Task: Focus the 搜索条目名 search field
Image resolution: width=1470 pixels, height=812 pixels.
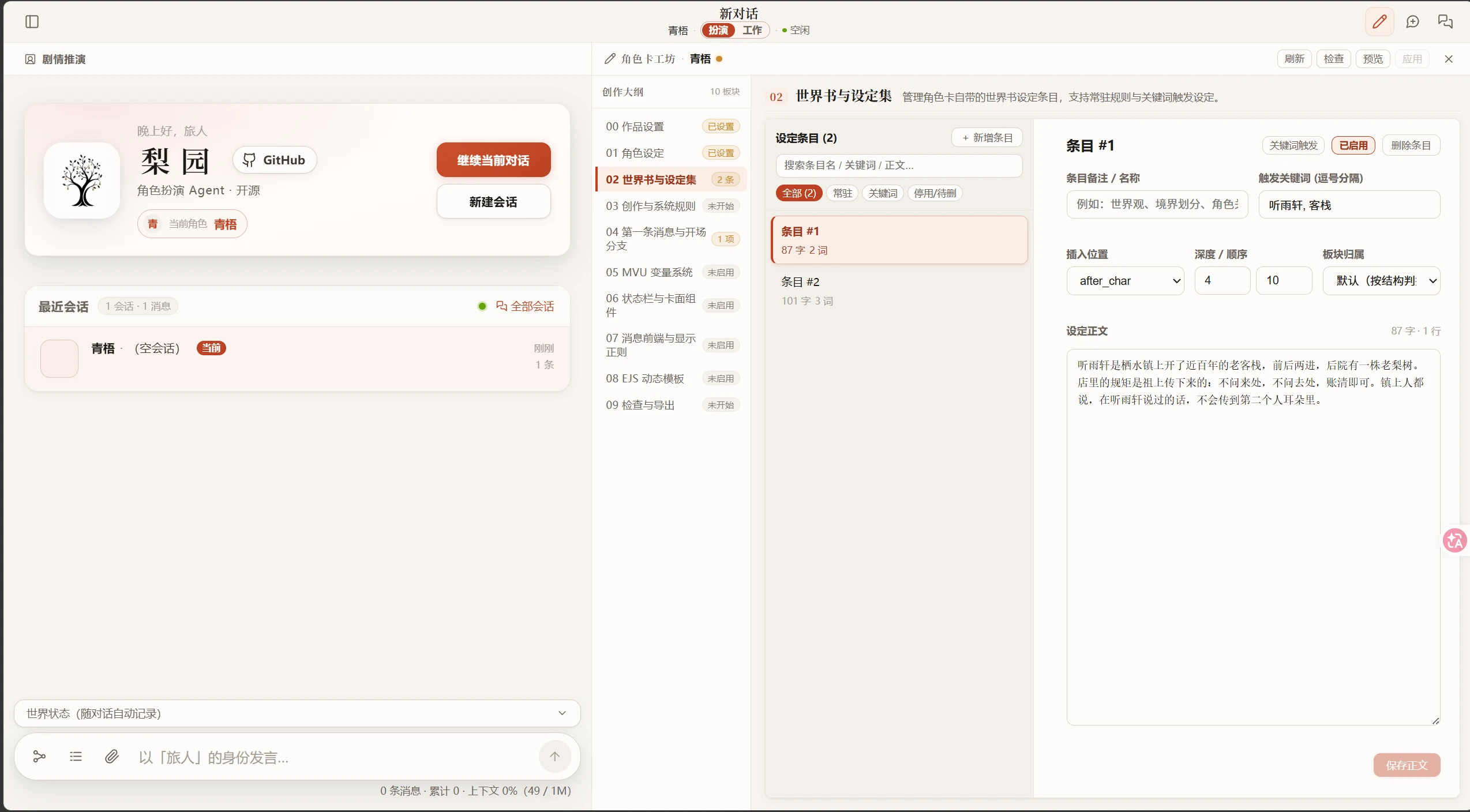Action: [899, 166]
